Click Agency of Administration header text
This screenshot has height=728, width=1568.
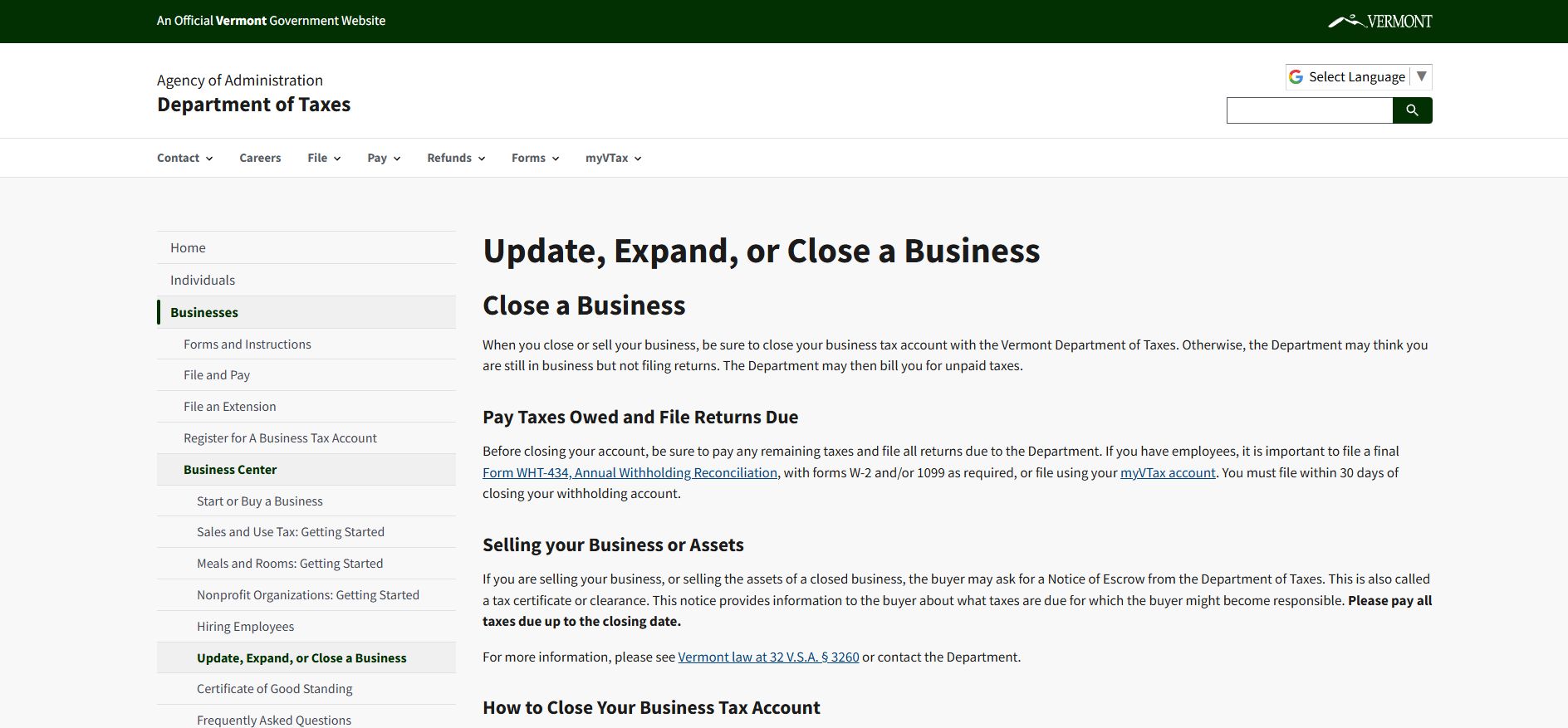point(240,80)
